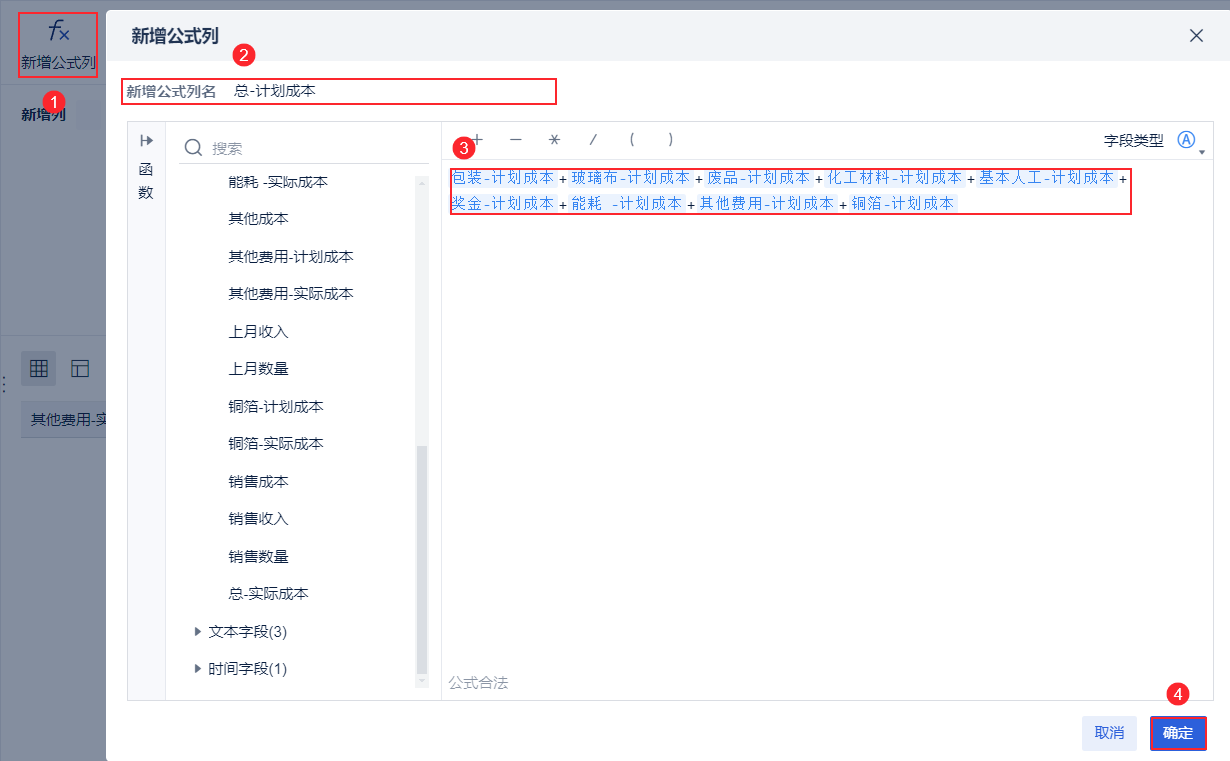
Task: Click 废品-计划成本 token in formula
Action: pos(759,178)
